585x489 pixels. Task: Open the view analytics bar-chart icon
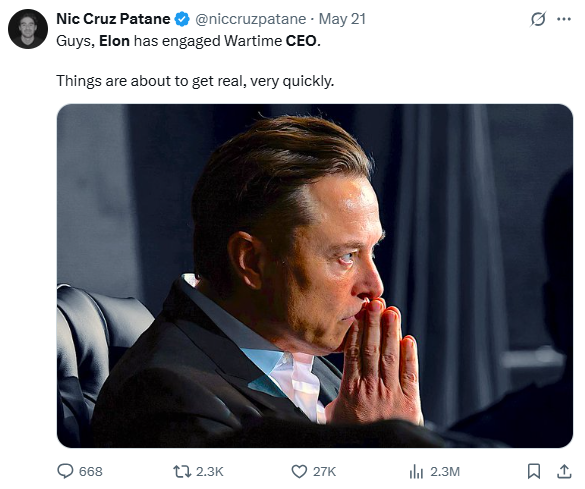[416, 472]
